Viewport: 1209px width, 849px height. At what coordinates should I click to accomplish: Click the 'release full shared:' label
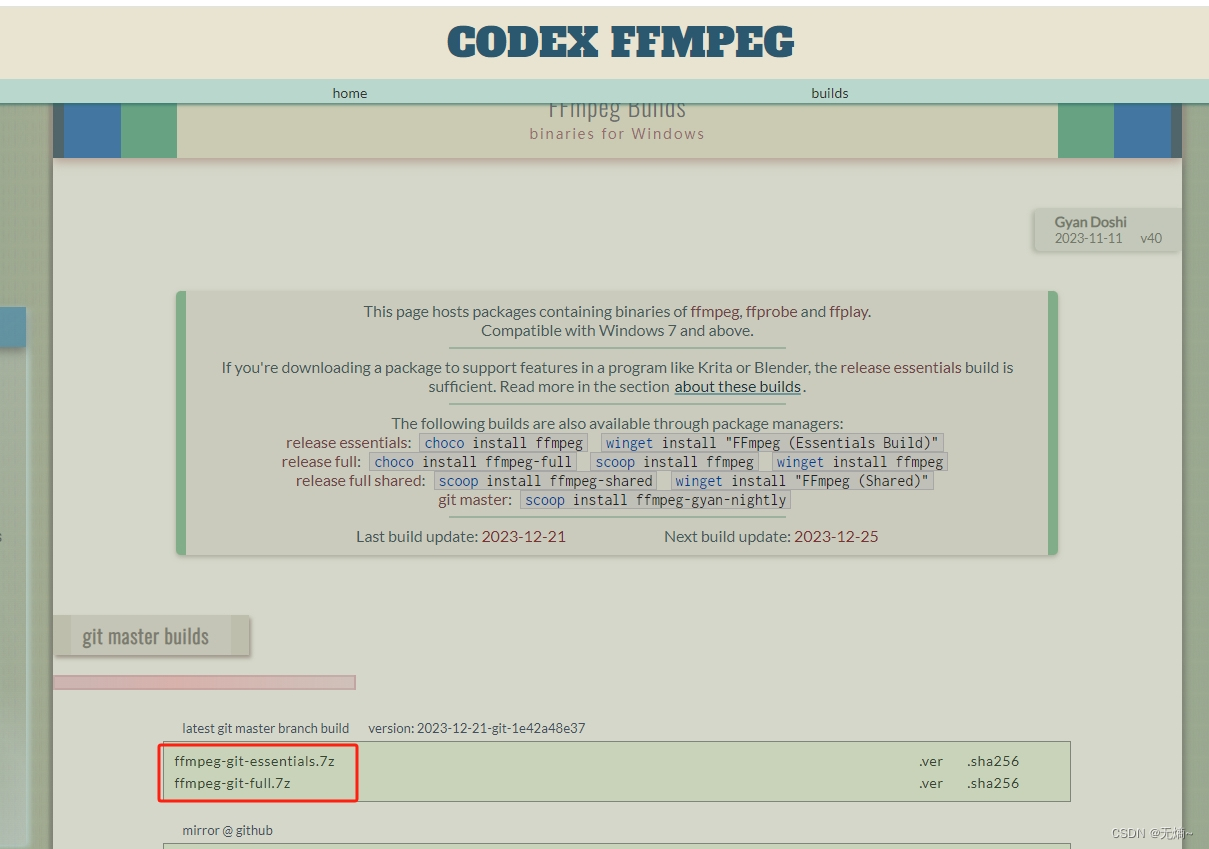361,481
